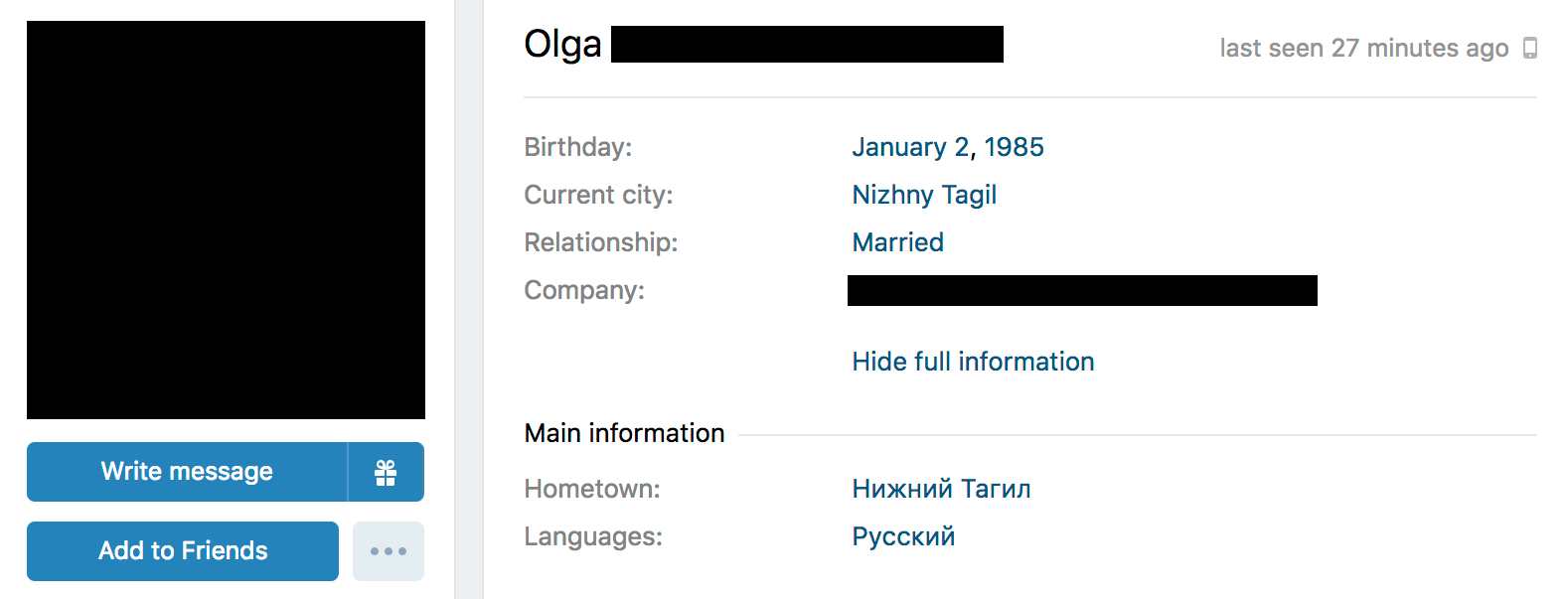Click the Main information section header

click(624, 433)
